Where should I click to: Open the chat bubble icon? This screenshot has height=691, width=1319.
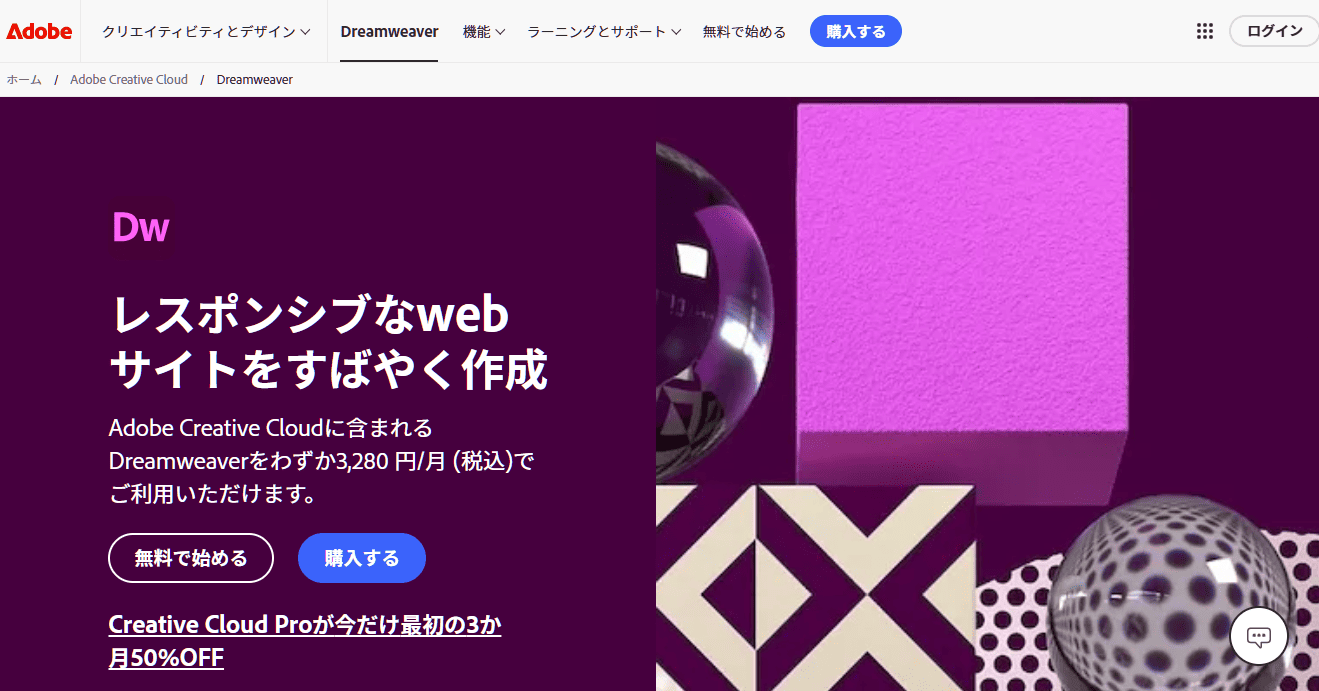click(x=1259, y=636)
